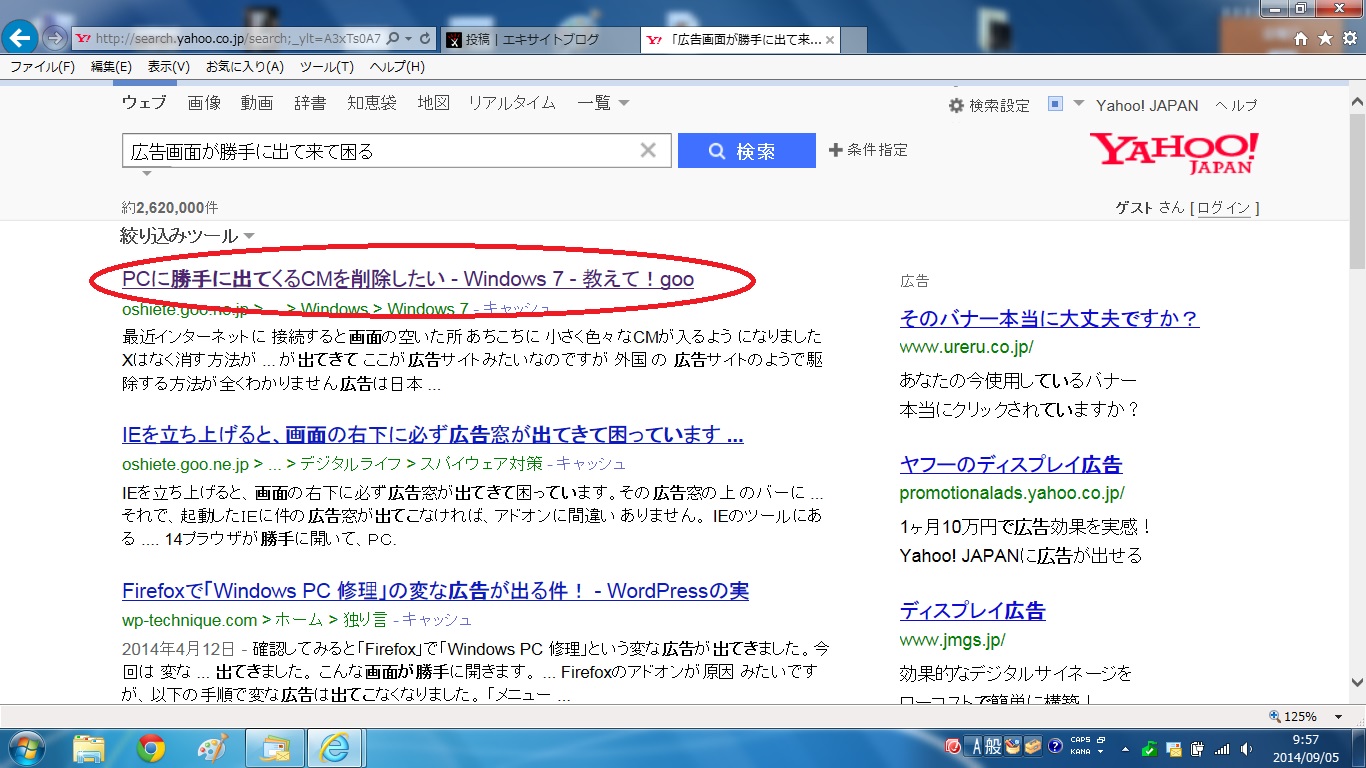This screenshot has width=1366, height=768.
Task: Open the folder-and-card taskbar app
Action: (x=274, y=747)
